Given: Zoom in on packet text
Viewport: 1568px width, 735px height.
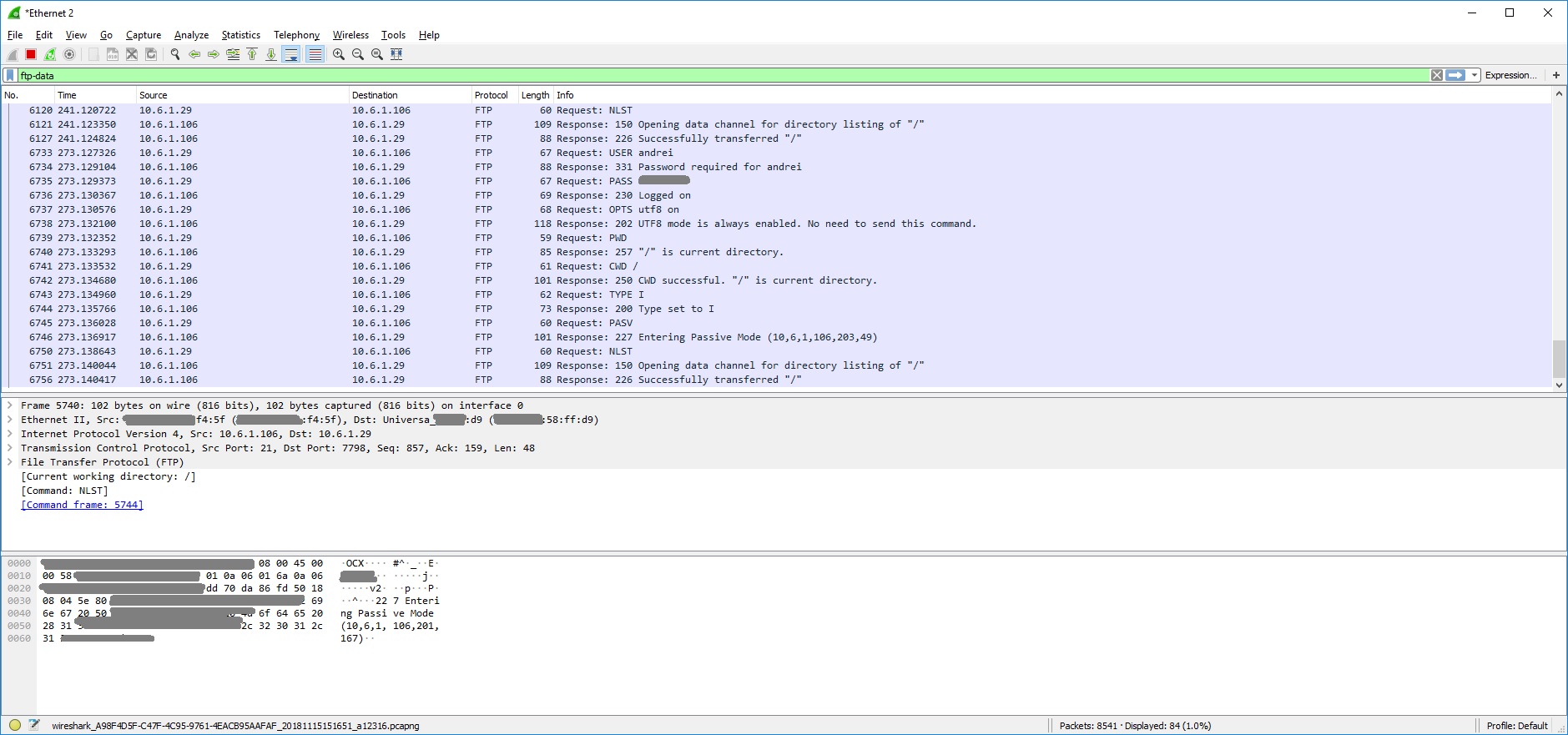Looking at the screenshot, I should [339, 54].
